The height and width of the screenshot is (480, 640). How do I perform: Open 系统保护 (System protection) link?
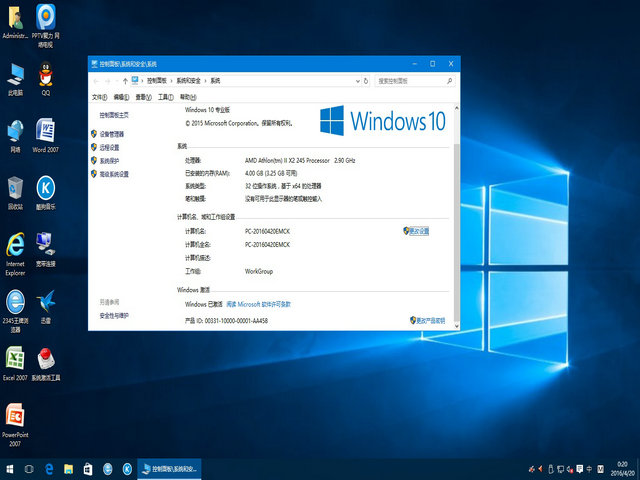[x=109, y=161]
